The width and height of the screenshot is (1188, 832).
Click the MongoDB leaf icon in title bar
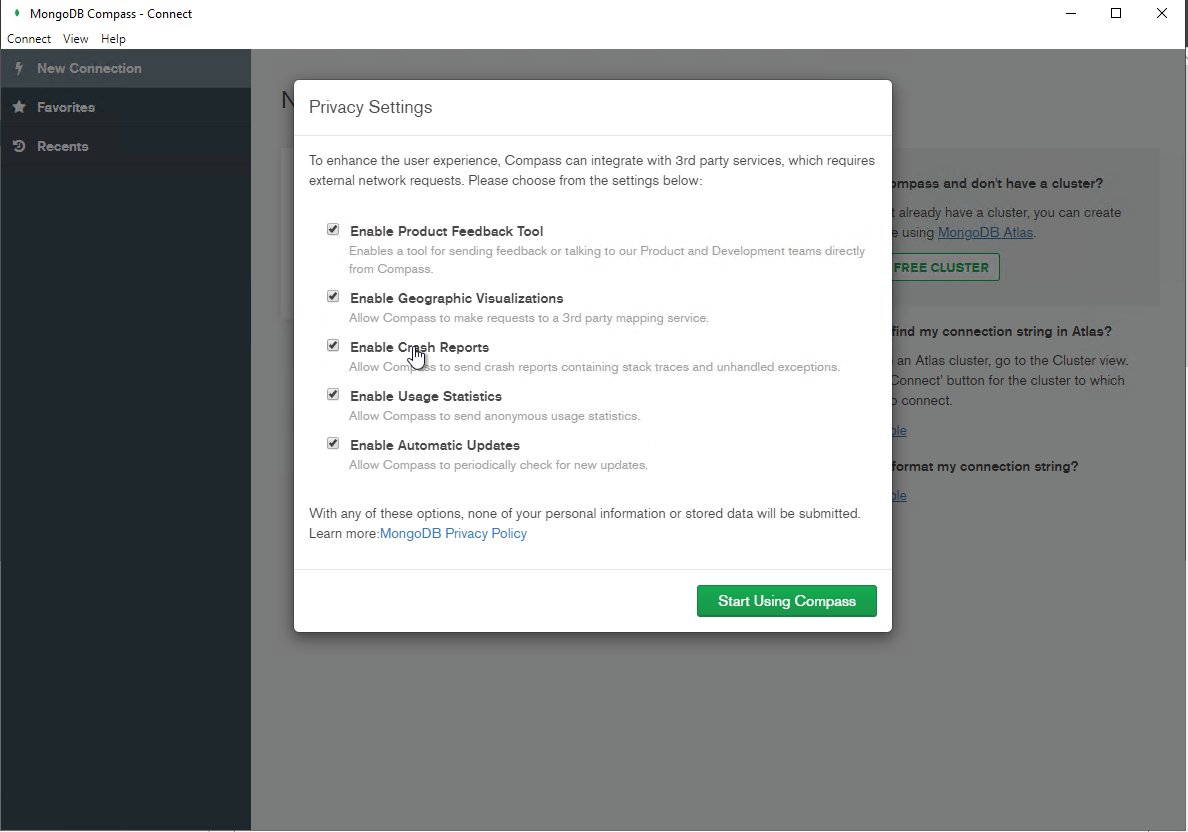click(x=17, y=13)
